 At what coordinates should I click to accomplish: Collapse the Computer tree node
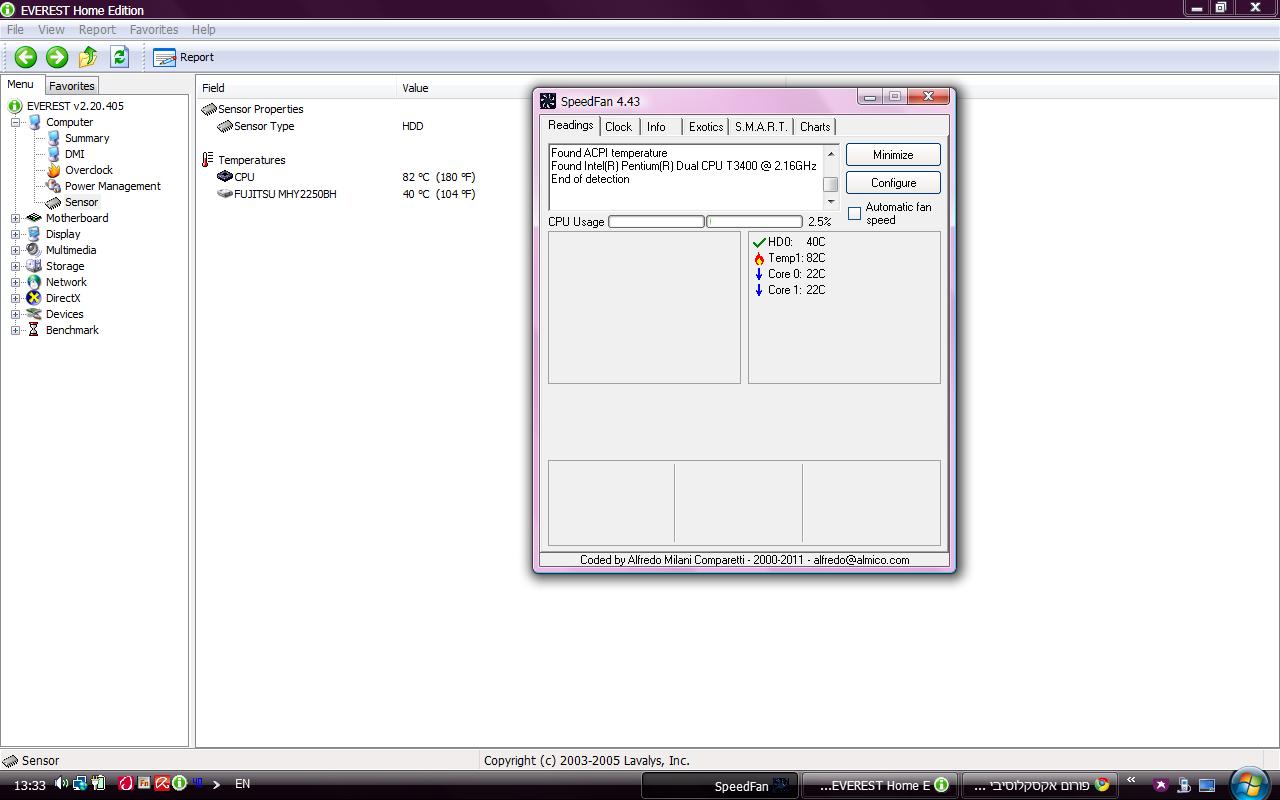[16, 122]
